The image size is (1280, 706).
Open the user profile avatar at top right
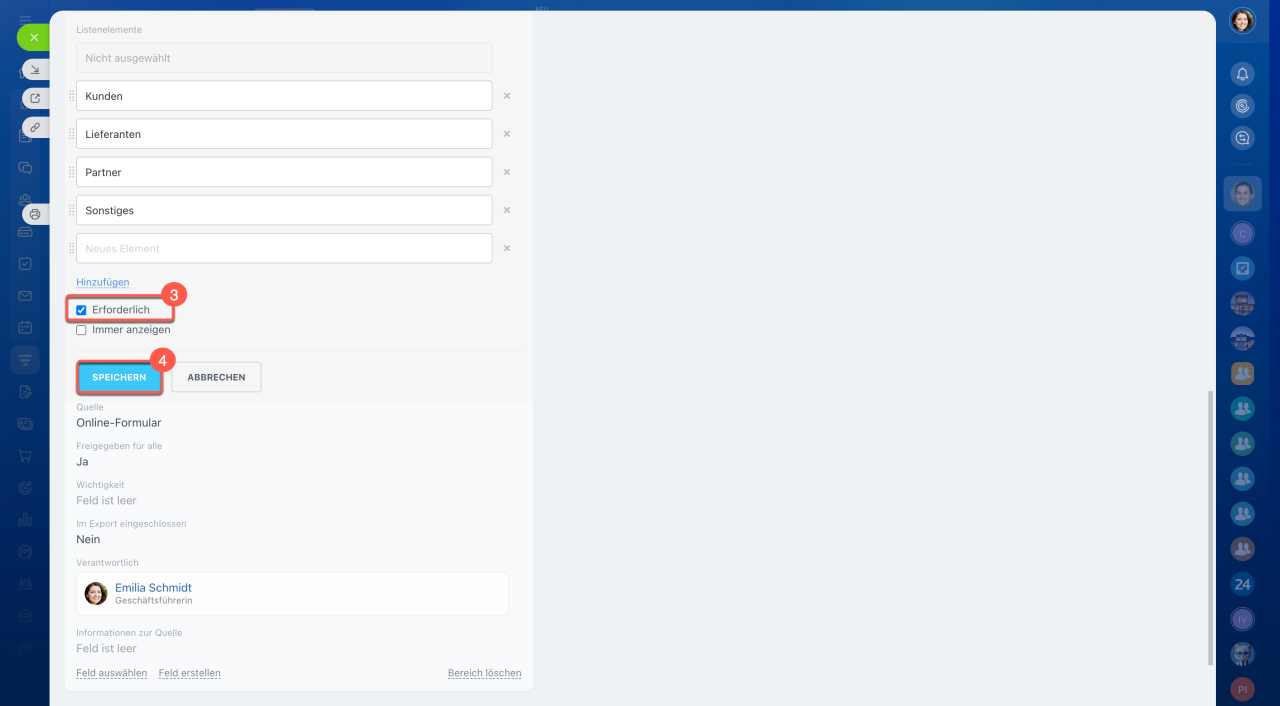point(1242,21)
